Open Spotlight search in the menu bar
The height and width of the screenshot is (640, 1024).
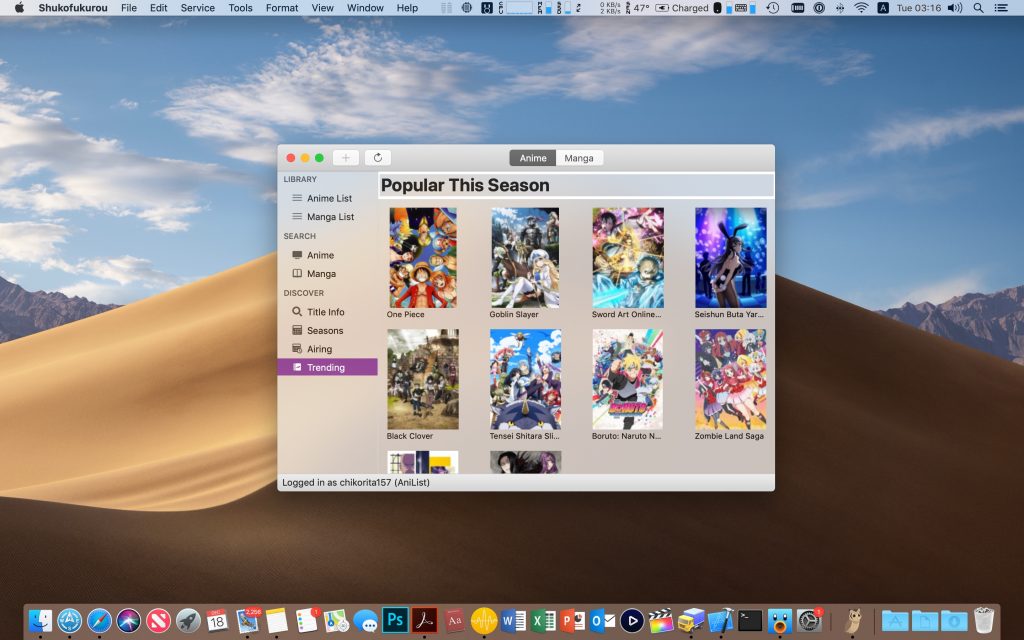pos(978,8)
